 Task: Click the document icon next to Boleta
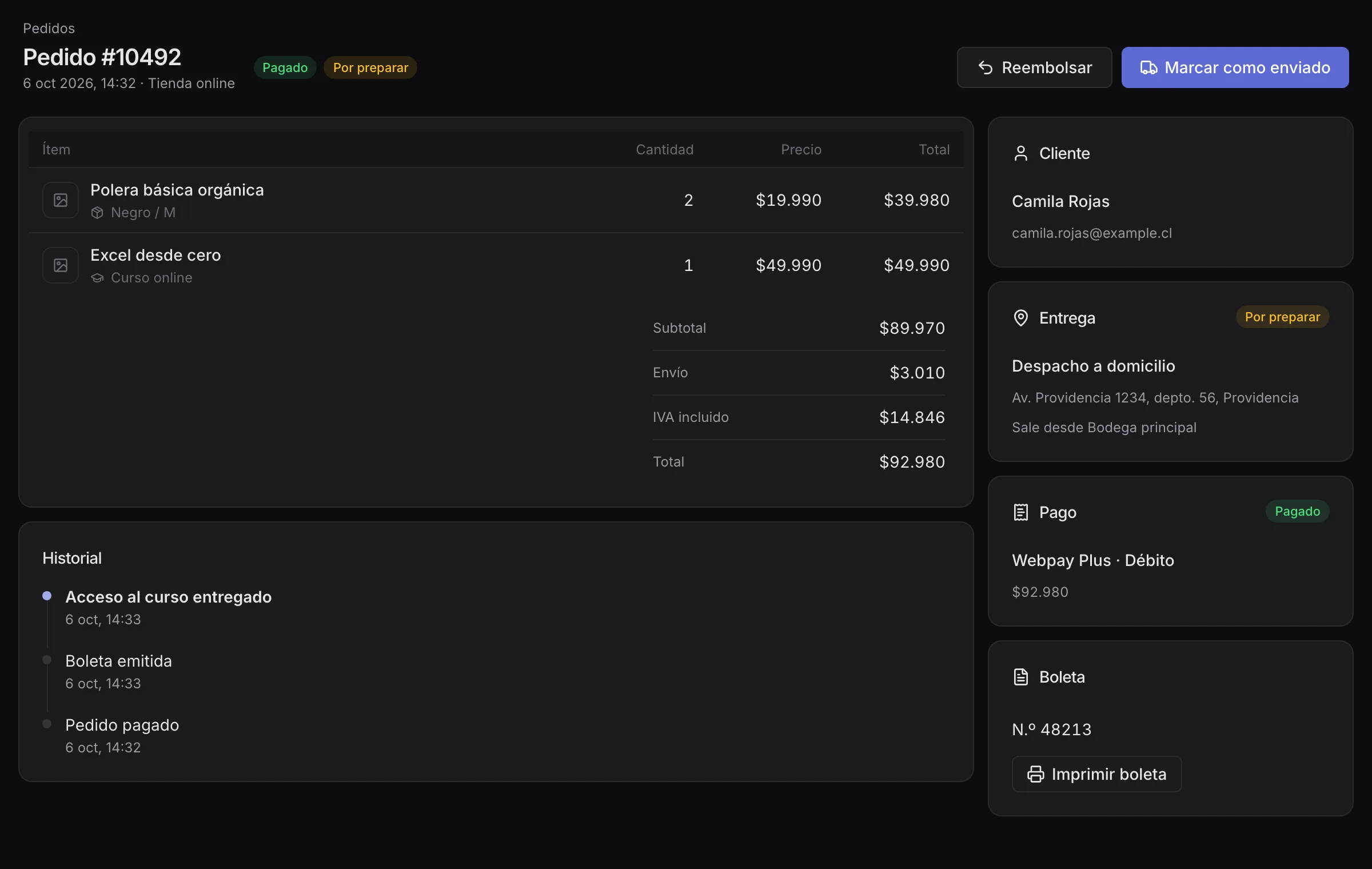pyautogui.click(x=1020, y=677)
